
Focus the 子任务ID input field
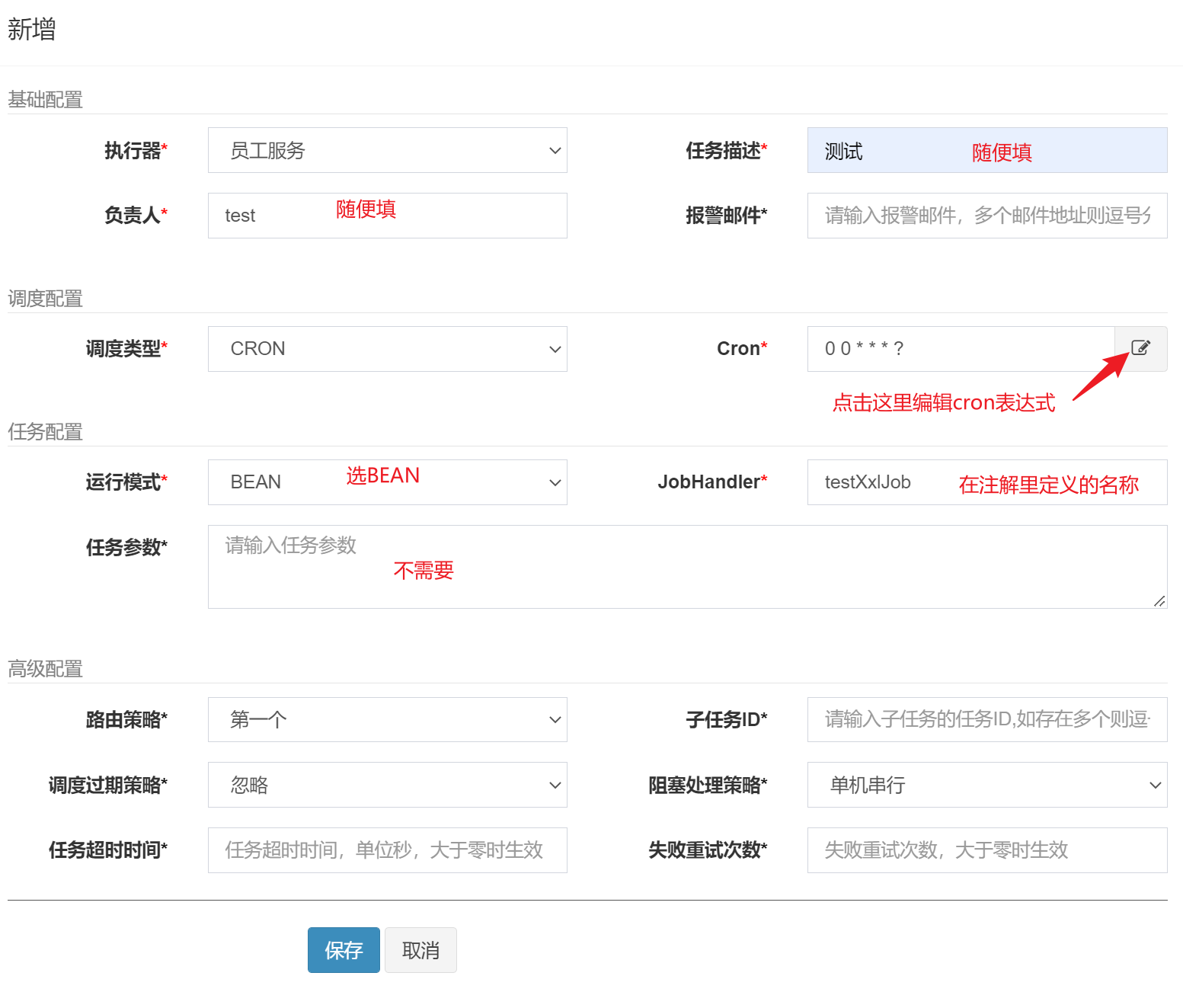pos(986,719)
